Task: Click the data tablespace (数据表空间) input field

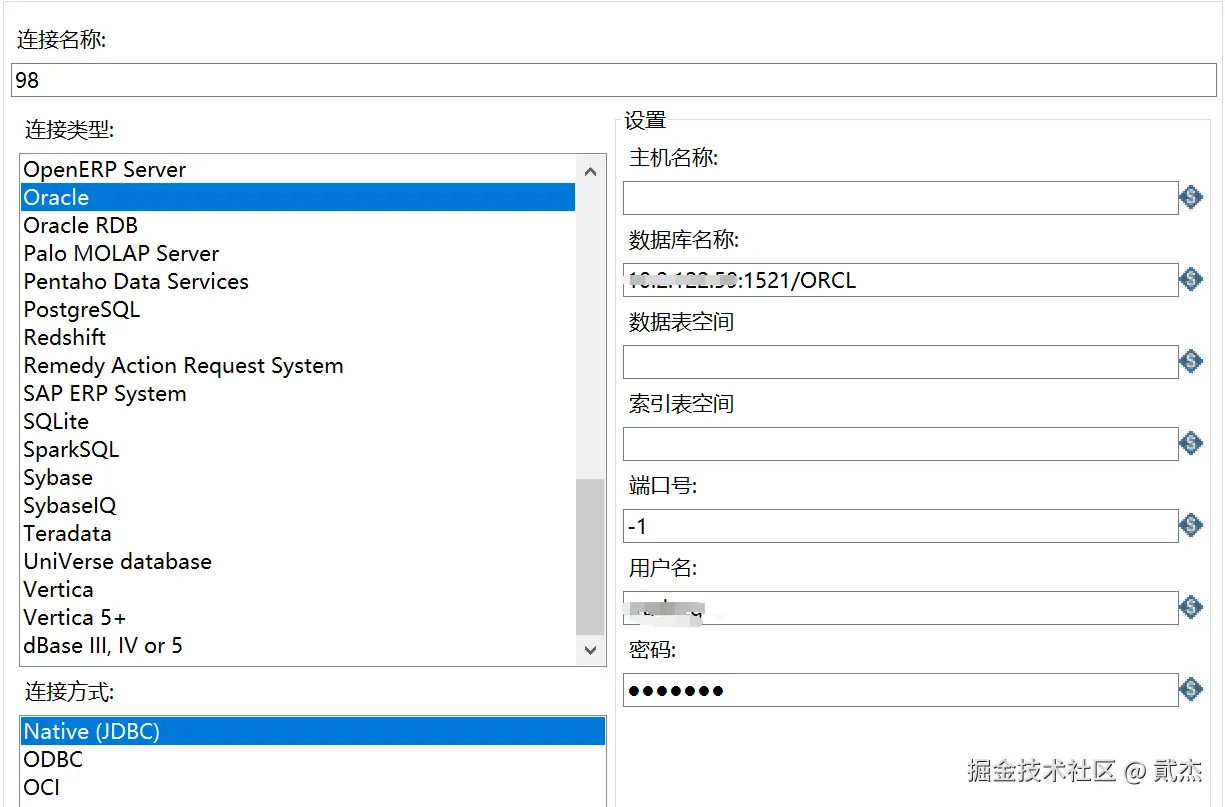Action: 900,362
